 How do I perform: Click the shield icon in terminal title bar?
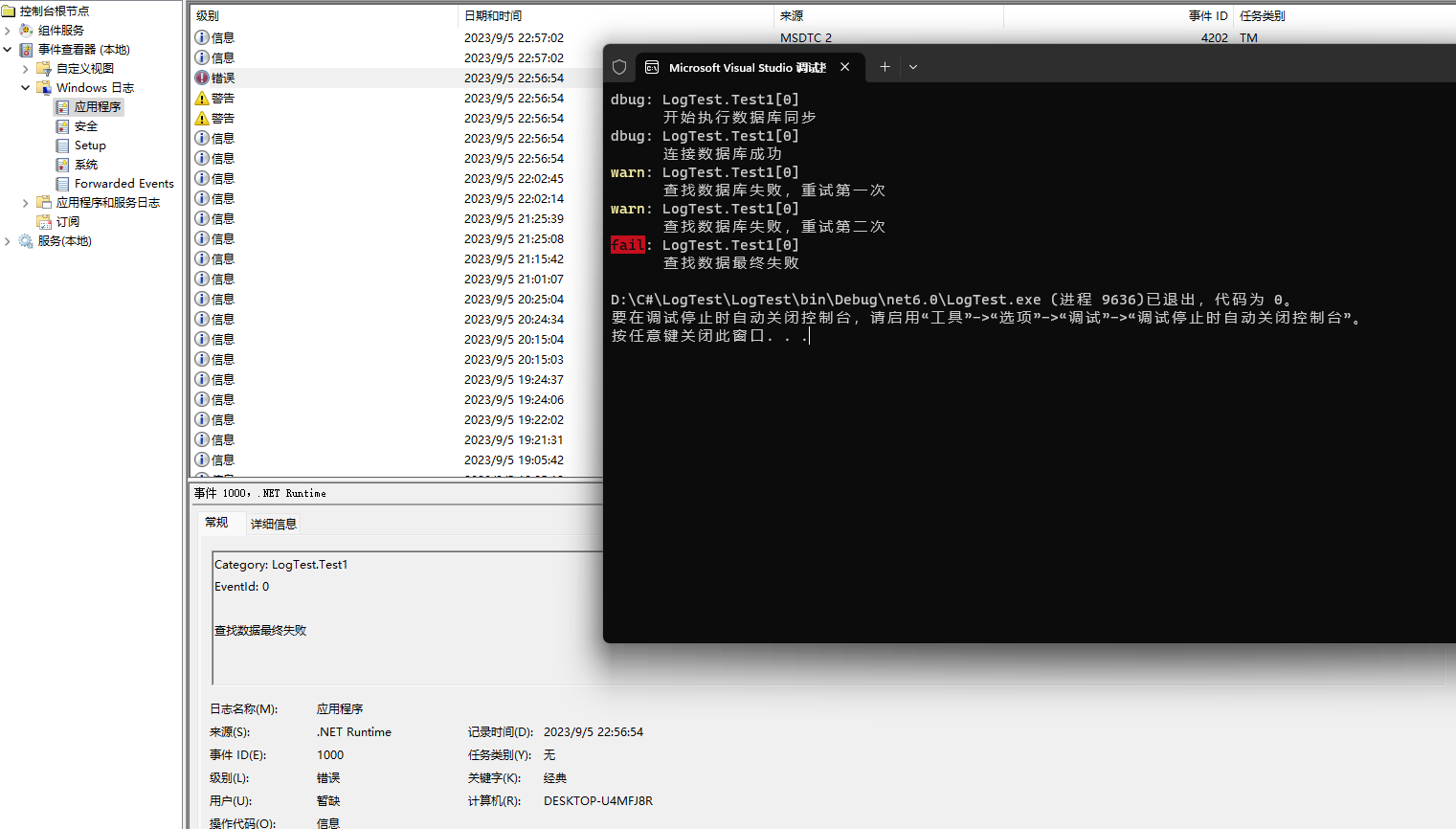pos(619,67)
